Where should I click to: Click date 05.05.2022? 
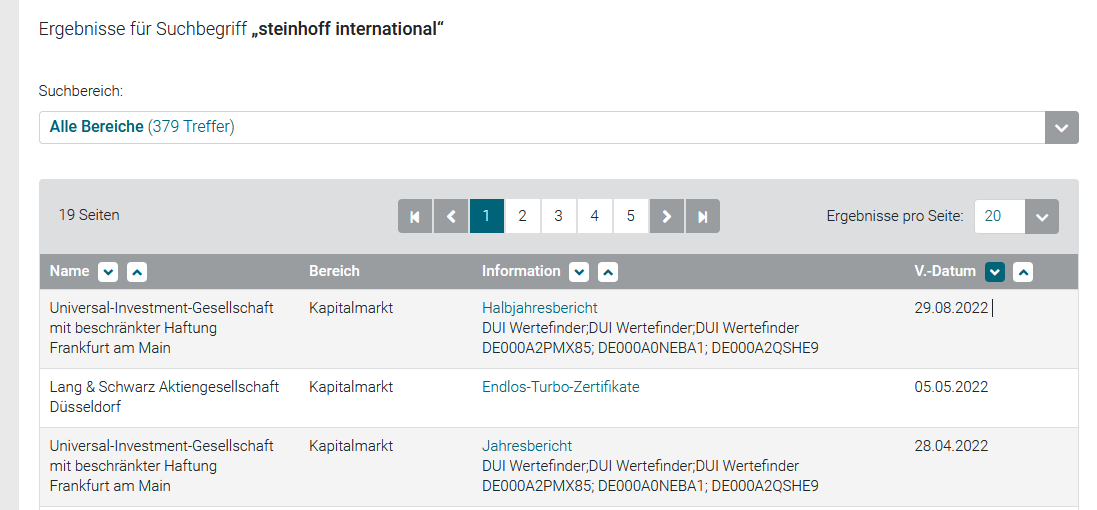coord(951,387)
